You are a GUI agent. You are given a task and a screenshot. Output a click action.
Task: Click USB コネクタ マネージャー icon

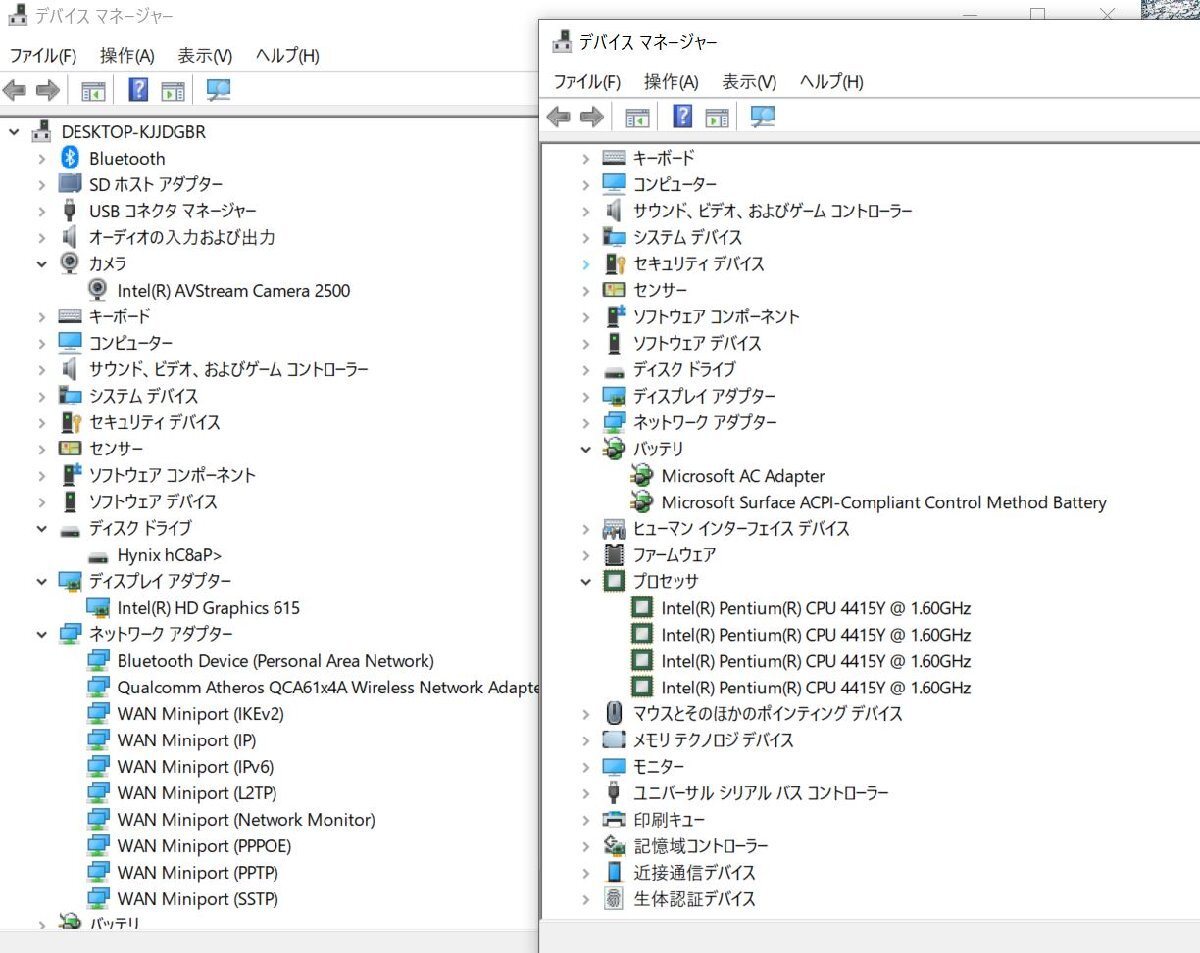tap(70, 211)
